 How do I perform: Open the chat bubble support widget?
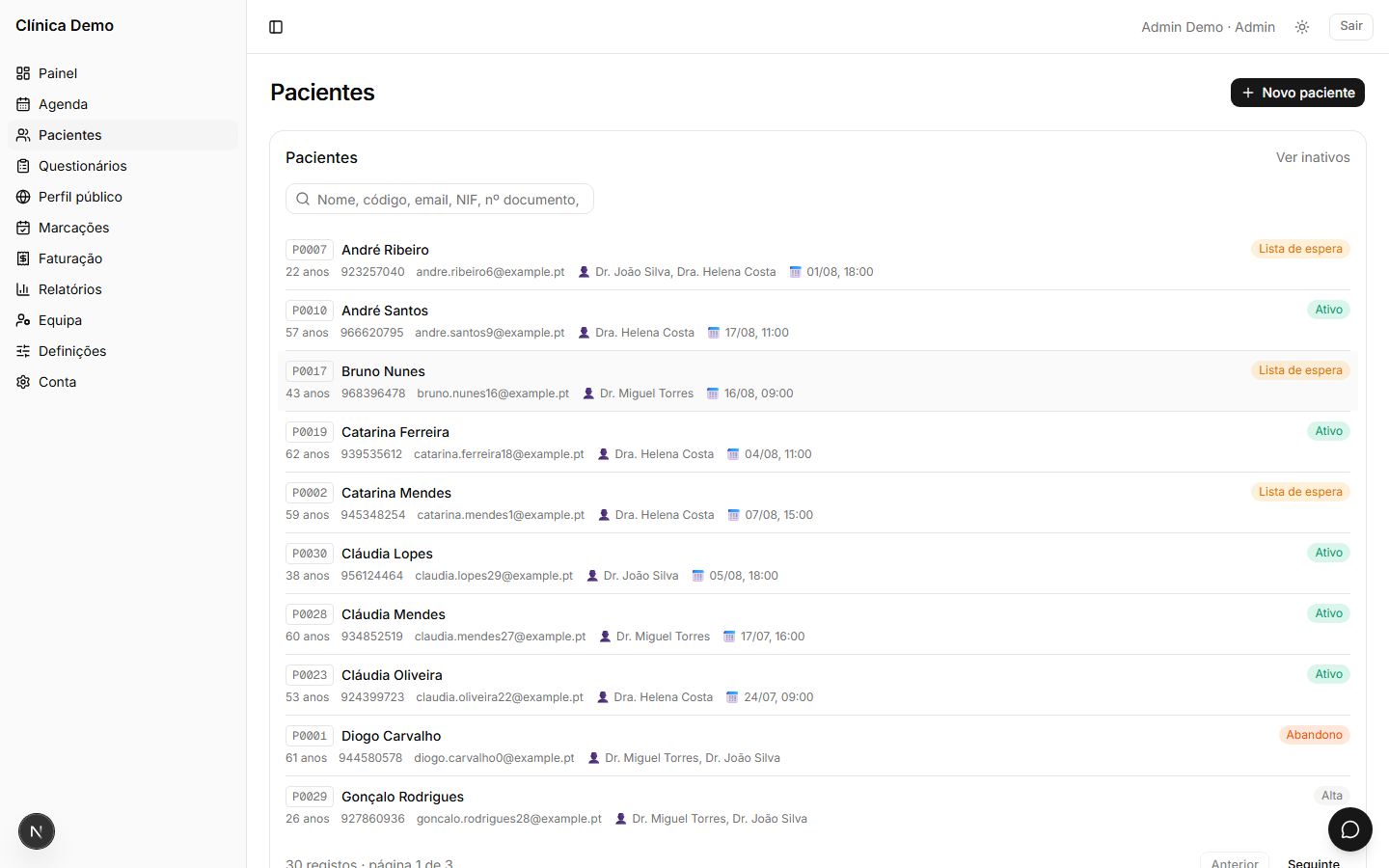click(x=1350, y=829)
